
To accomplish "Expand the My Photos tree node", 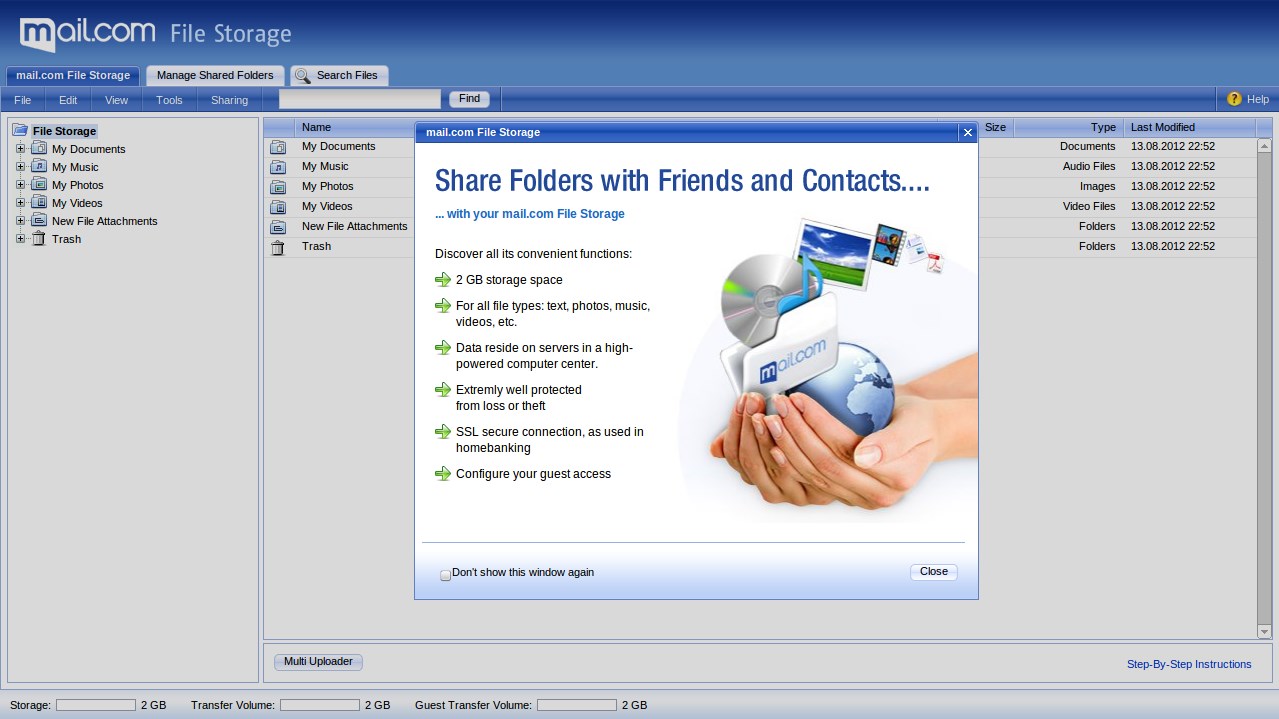I will coord(20,185).
